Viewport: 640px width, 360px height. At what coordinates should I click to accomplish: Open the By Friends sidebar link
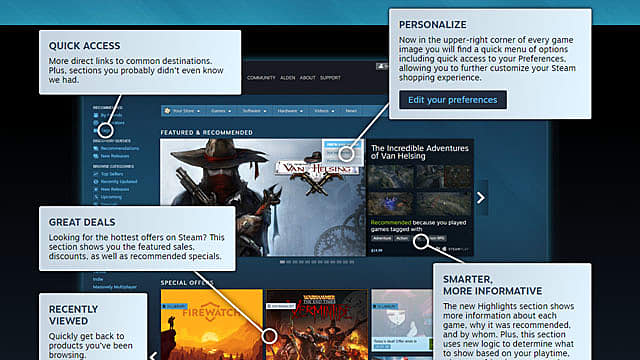coord(111,116)
